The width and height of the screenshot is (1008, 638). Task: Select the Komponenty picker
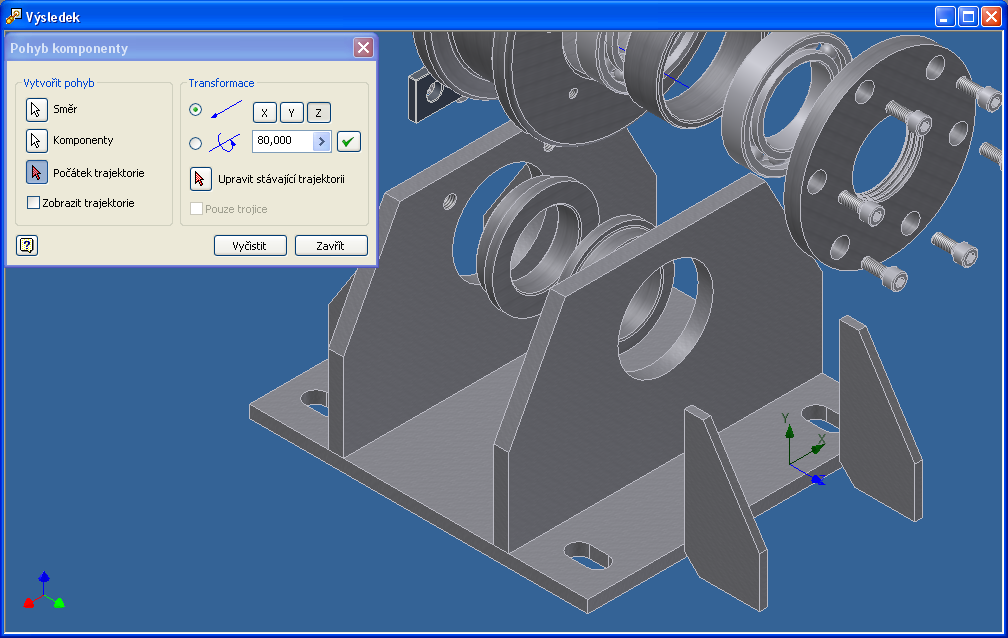click(37, 140)
